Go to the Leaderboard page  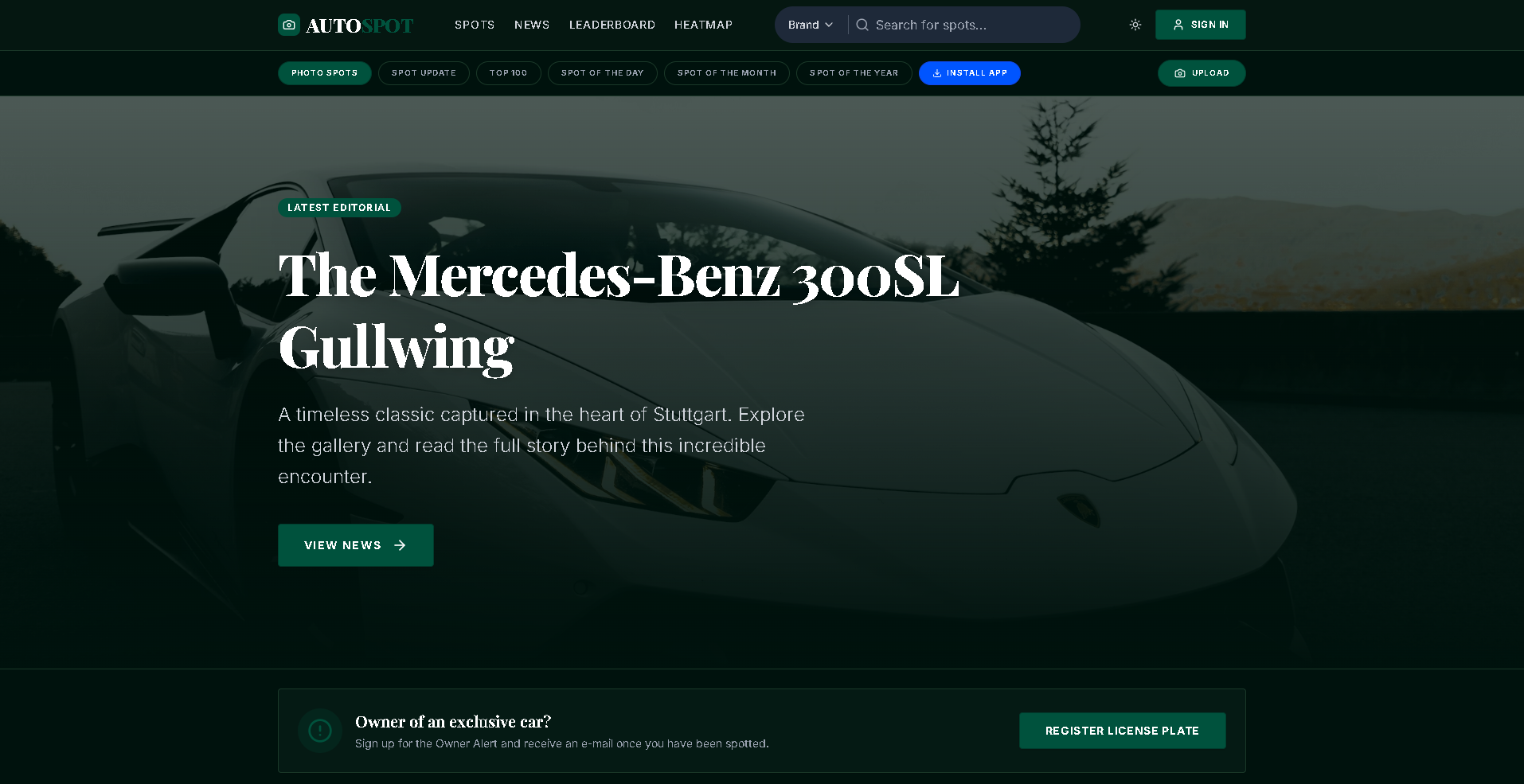coord(612,25)
